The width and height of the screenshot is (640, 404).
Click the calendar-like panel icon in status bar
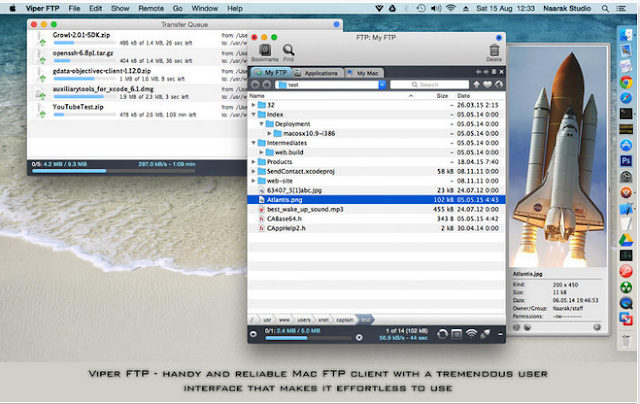456,334
